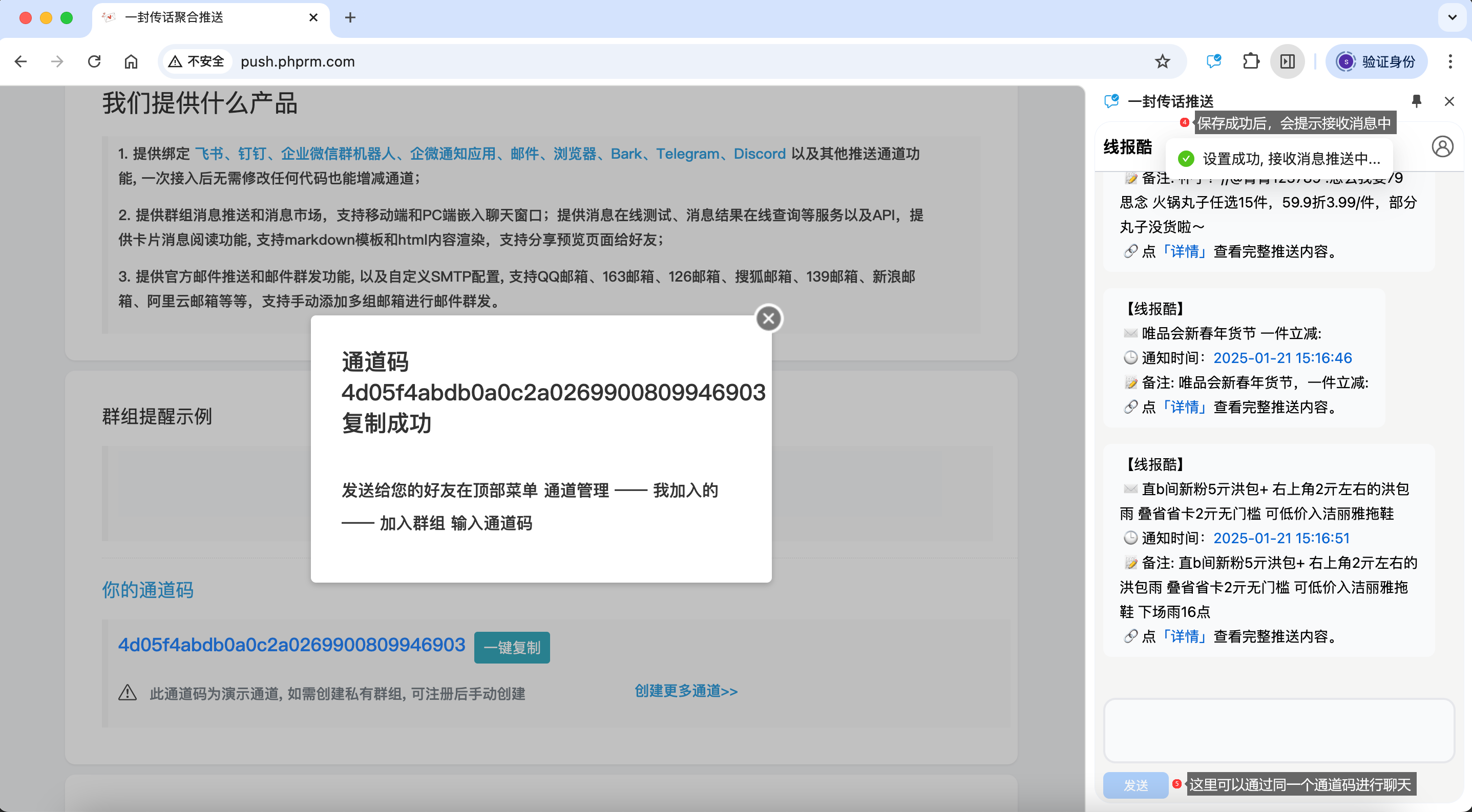Viewport: 1472px width, 812px height.
Task: Pin the 一封传话推送 side panel
Action: tap(1416, 102)
